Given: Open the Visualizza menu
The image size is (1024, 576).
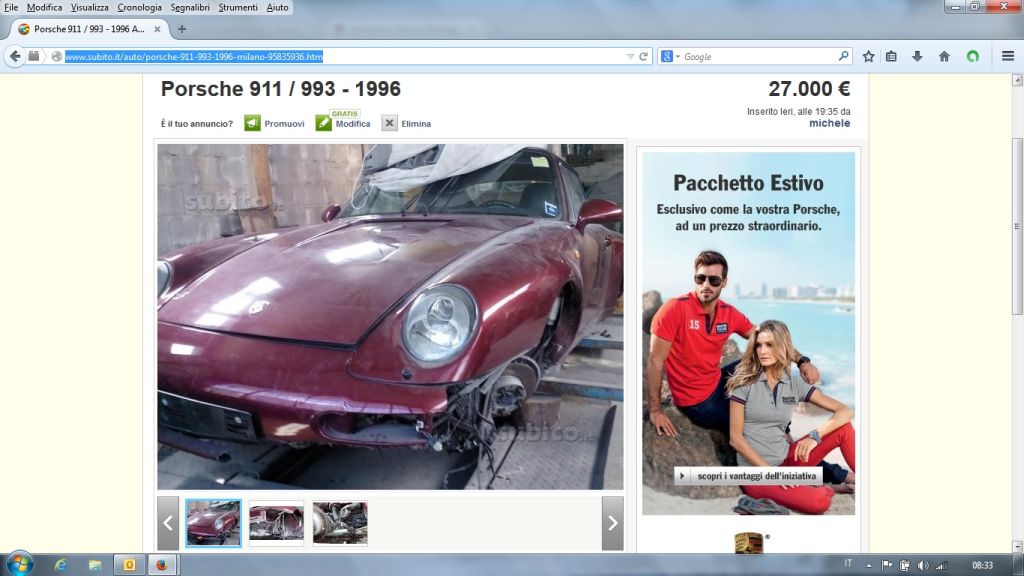Looking at the screenshot, I should point(89,7).
